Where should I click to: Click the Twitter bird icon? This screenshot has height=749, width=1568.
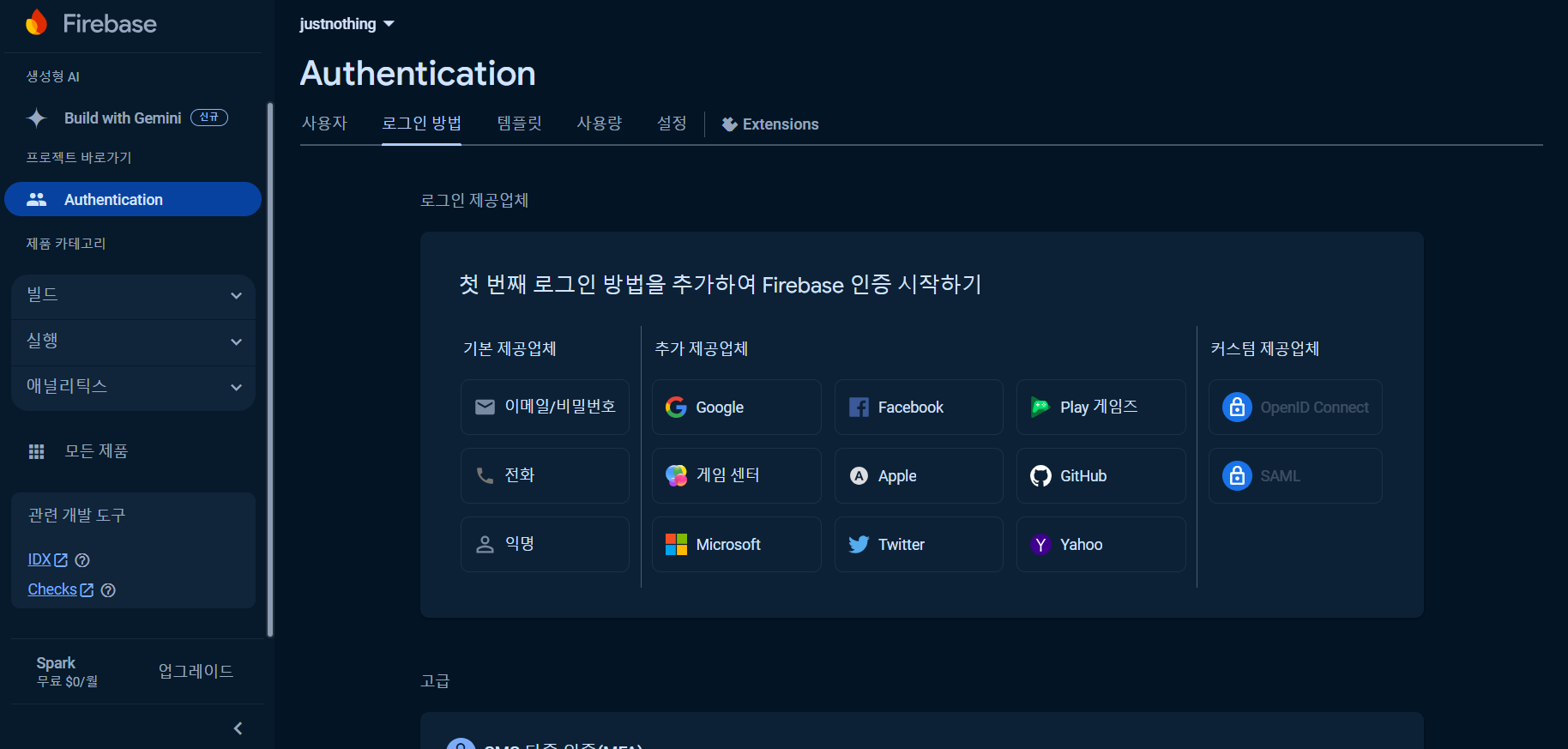859,544
